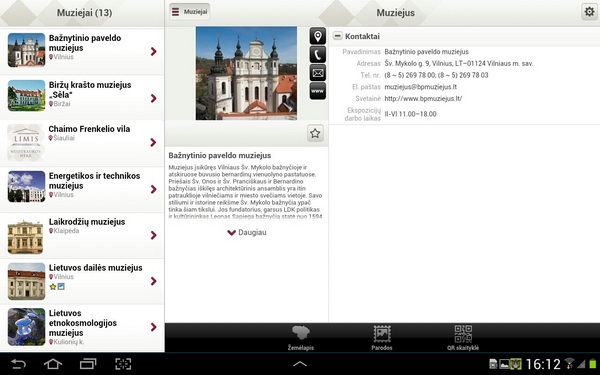Open chevron arrow for Biržų krašto muziejus
Screen dimensions: 600x375
(153, 98)
